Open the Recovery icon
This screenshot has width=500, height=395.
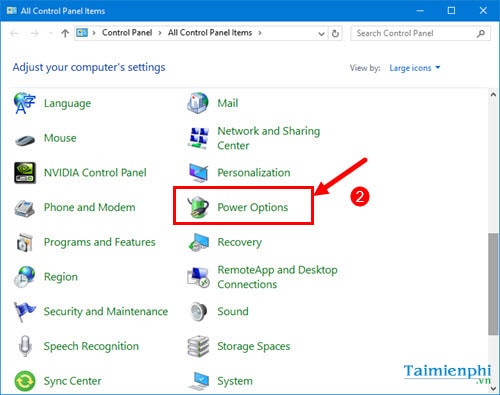198,242
